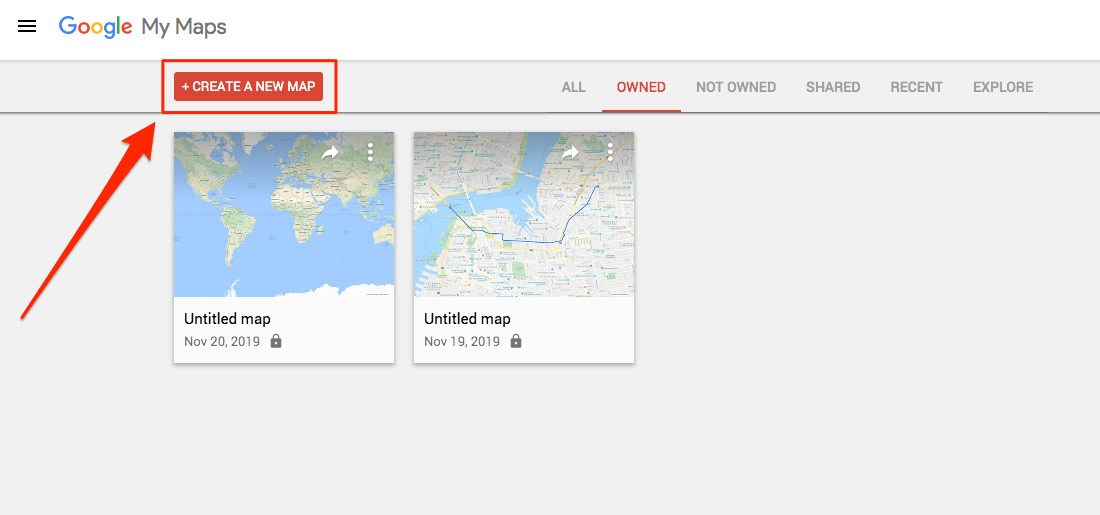Open options menu on Nov 20 map
This screenshot has height=515, width=1100.
pyautogui.click(x=370, y=152)
